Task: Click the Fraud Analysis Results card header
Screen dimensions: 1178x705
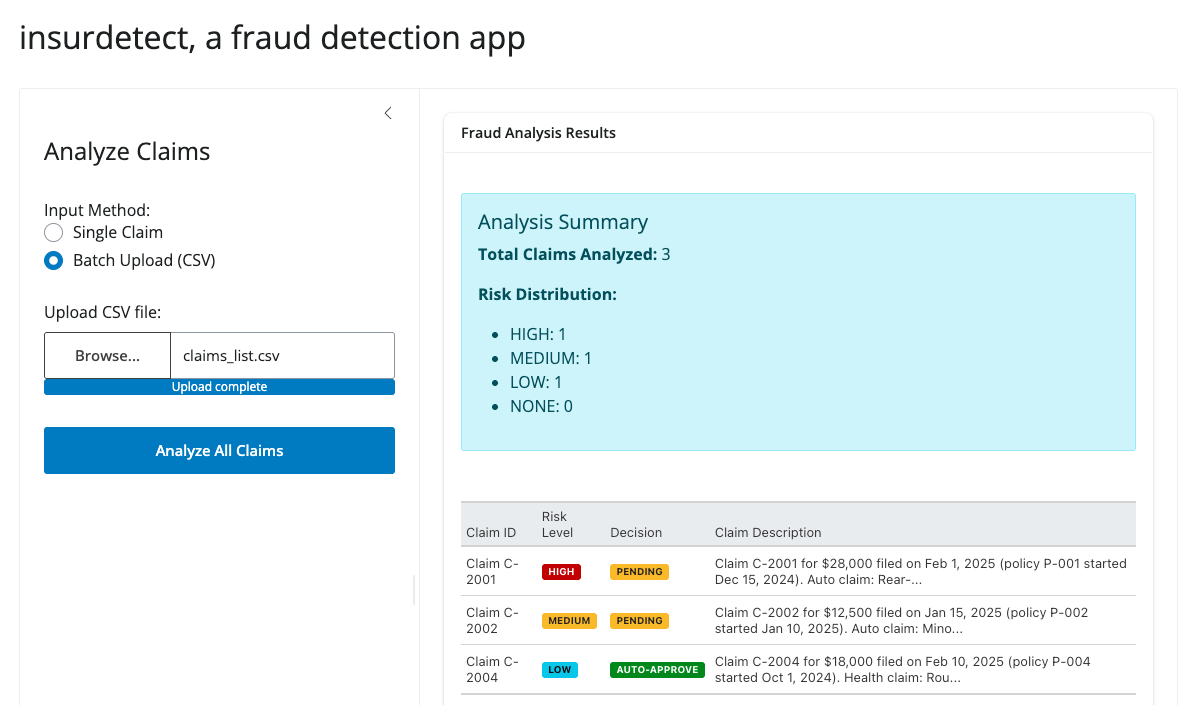Action: click(538, 133)
